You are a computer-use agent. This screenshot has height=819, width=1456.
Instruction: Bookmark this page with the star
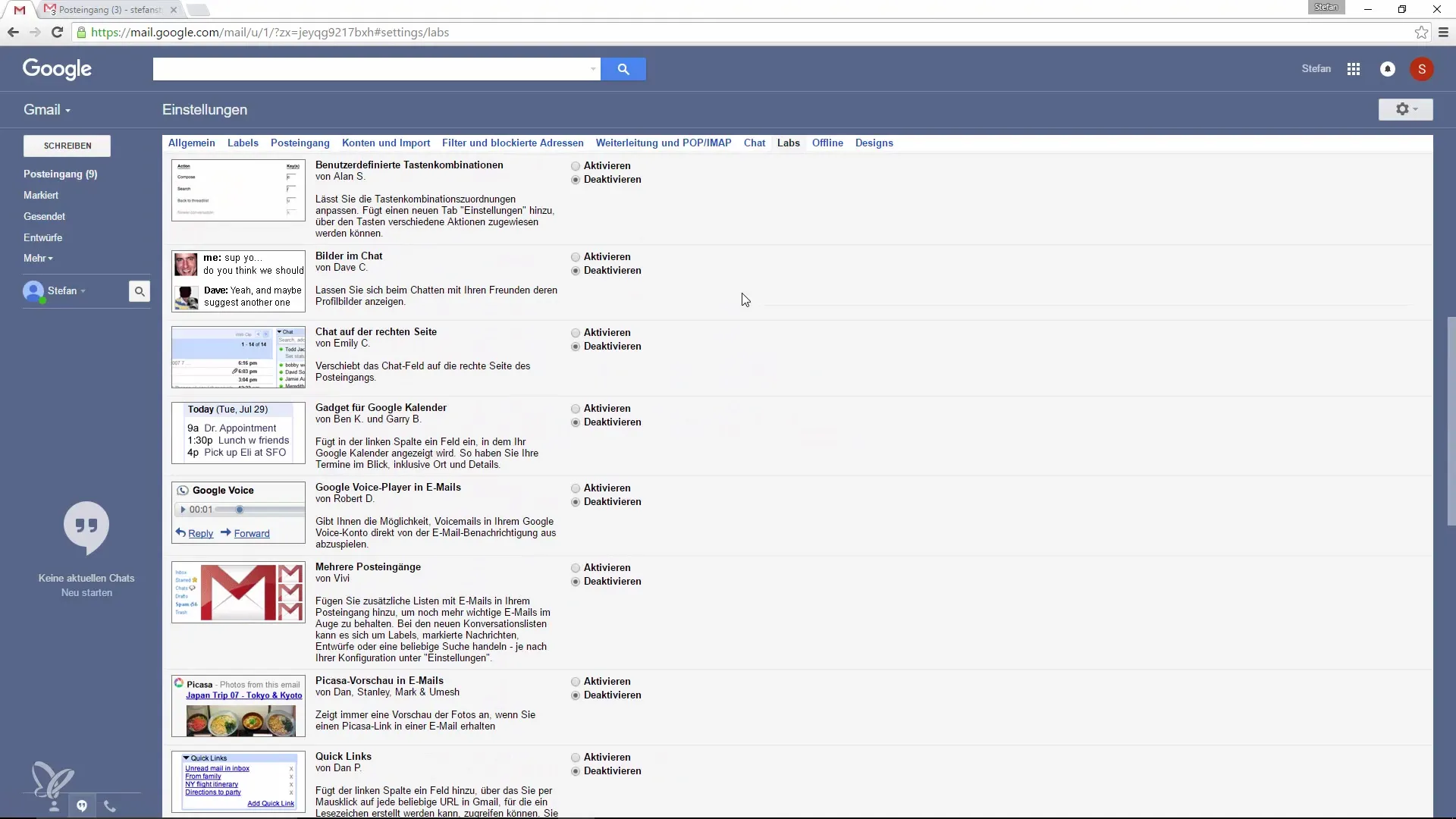pyautogui.click(x=1421, y=32)
